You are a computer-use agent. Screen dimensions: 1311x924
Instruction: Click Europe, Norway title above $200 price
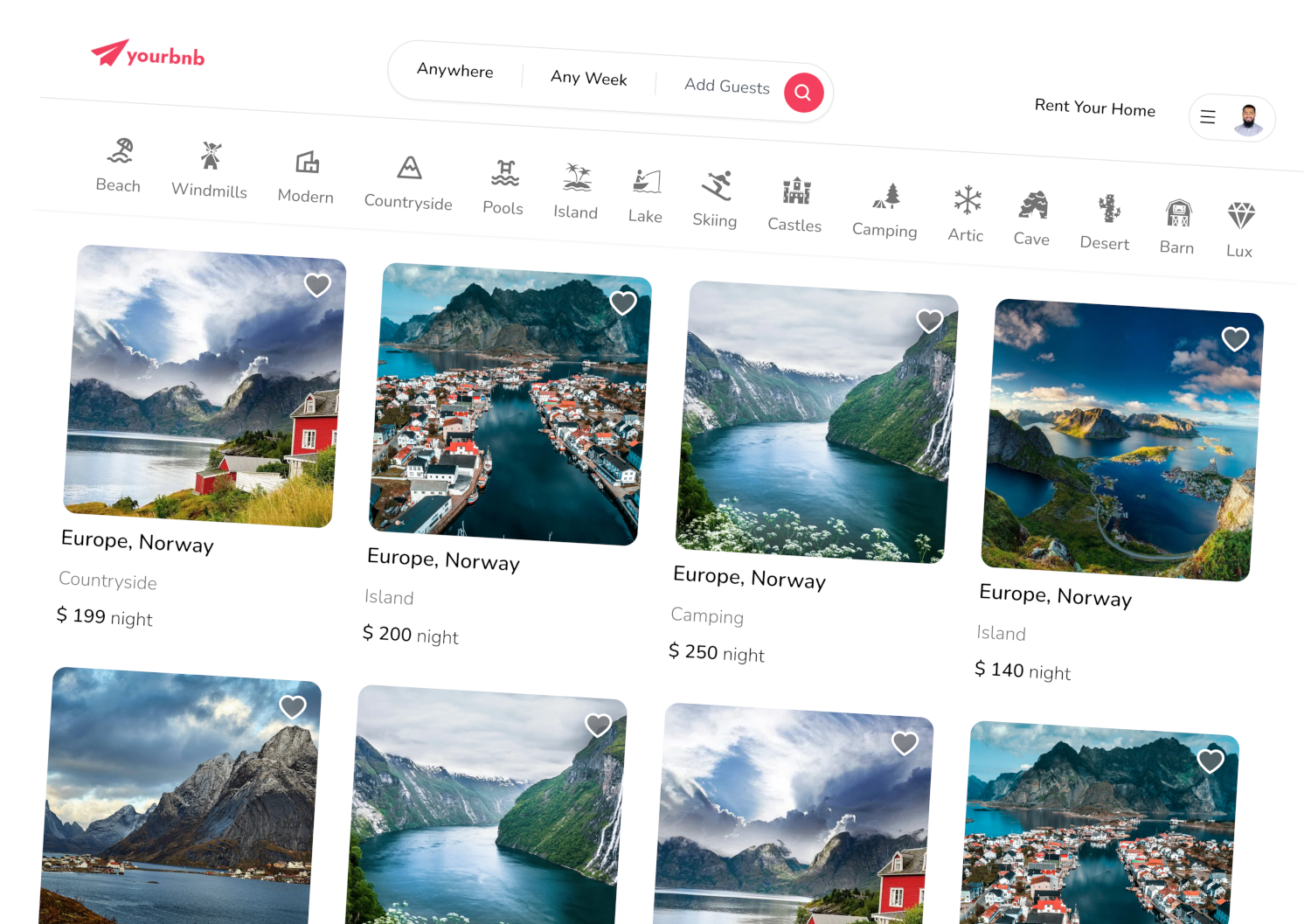tap(443, 559)
